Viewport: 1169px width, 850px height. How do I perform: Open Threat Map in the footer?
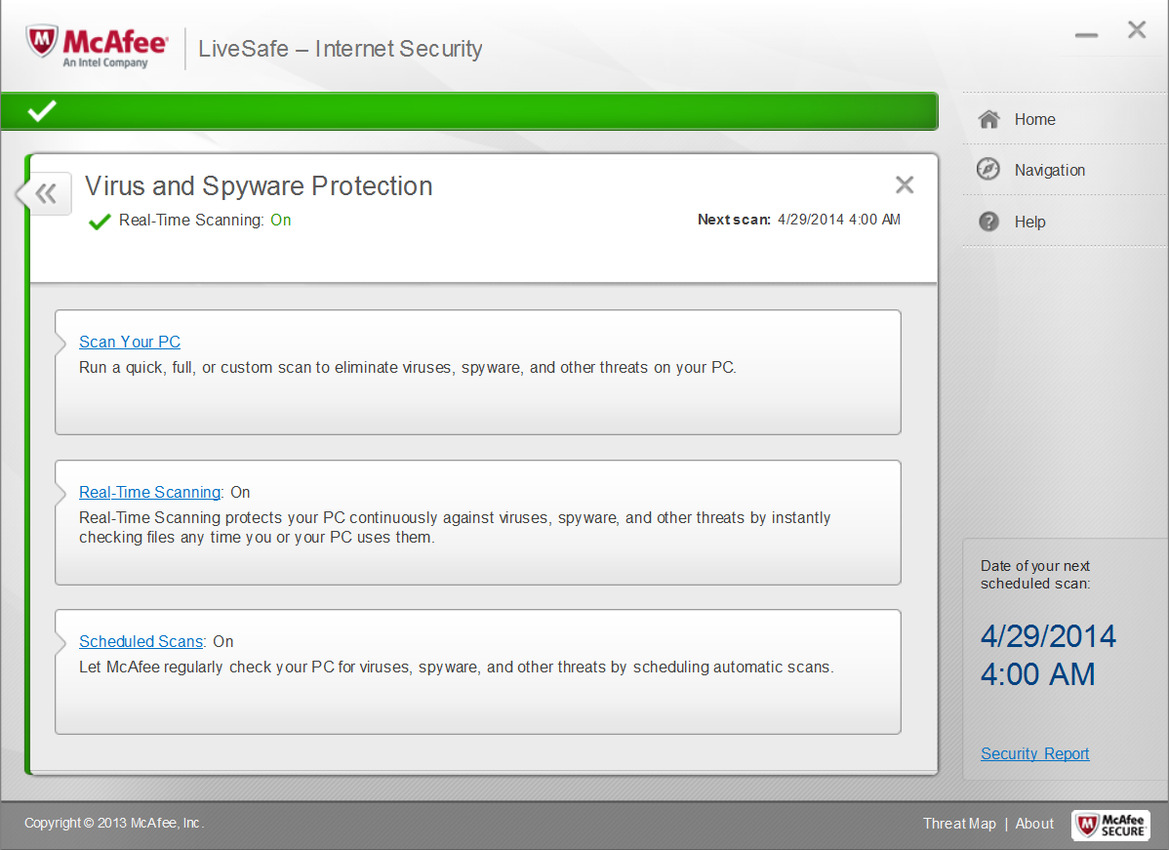coord(959,823)
